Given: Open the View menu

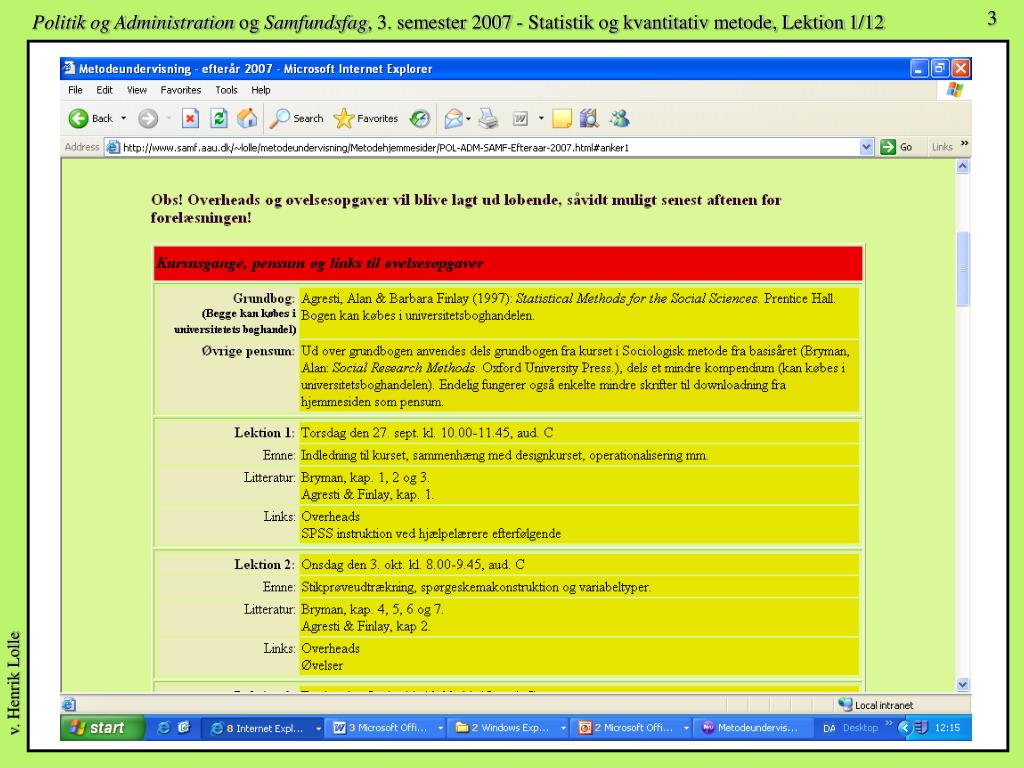Looking at the screenshot, I should coord(136,90).
